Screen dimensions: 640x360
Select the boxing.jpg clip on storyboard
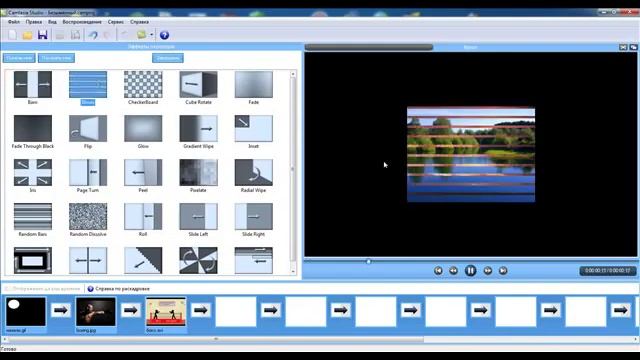[x=96, y=312]
